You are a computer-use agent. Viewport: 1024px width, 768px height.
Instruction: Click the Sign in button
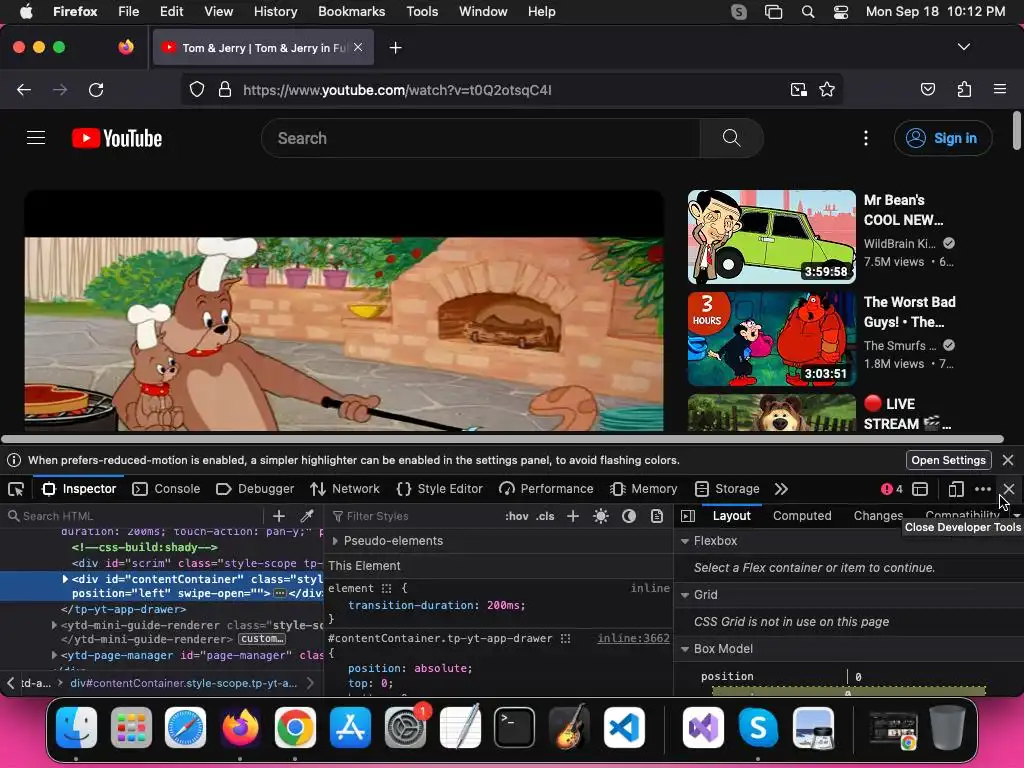942,138
